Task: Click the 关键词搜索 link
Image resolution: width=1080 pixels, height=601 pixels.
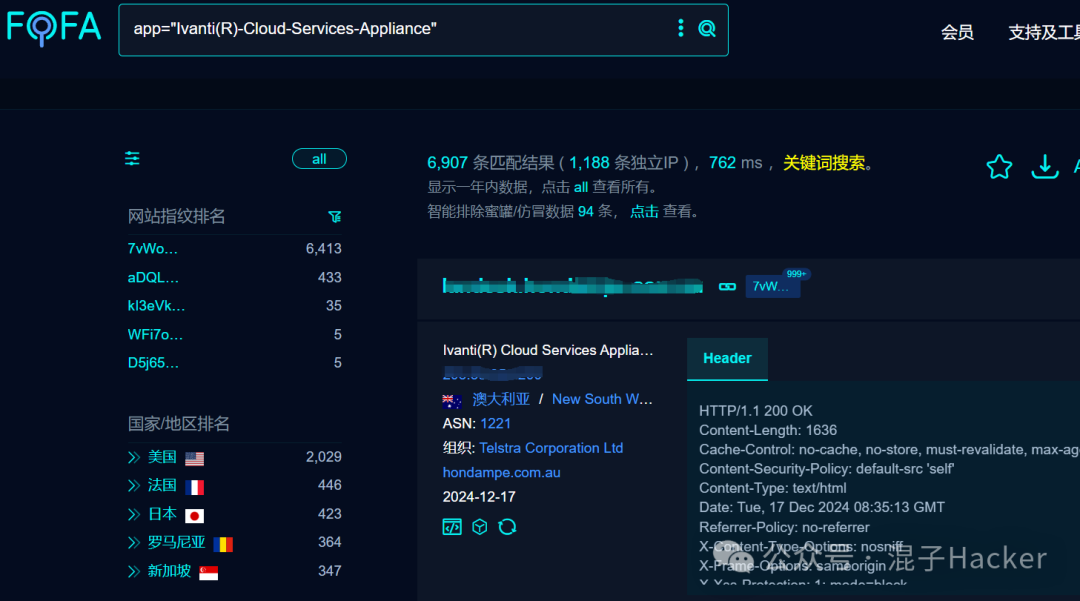Action: pos(824,163)
